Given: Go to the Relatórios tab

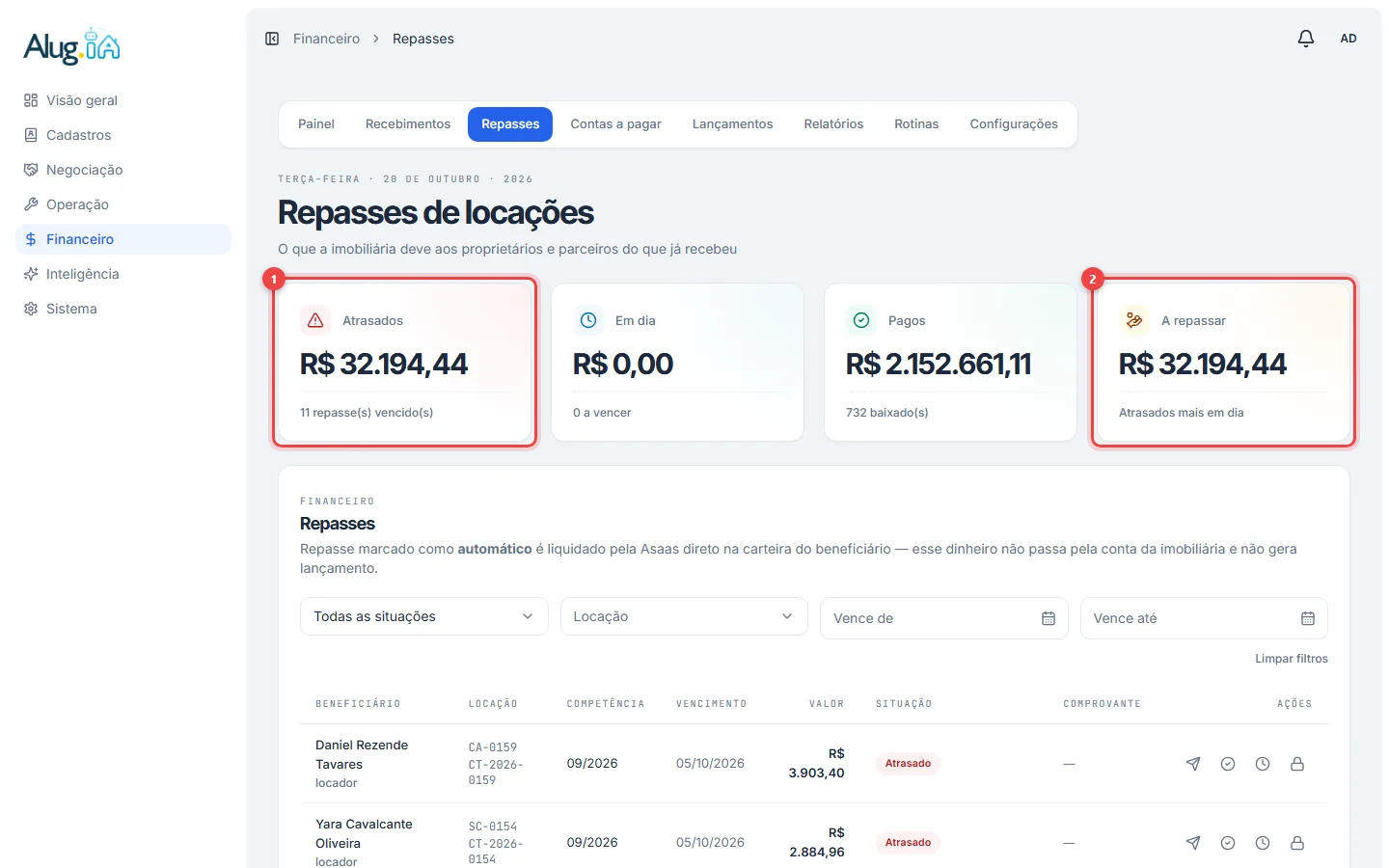Looking at the screenshot, I should click(833, 124).
